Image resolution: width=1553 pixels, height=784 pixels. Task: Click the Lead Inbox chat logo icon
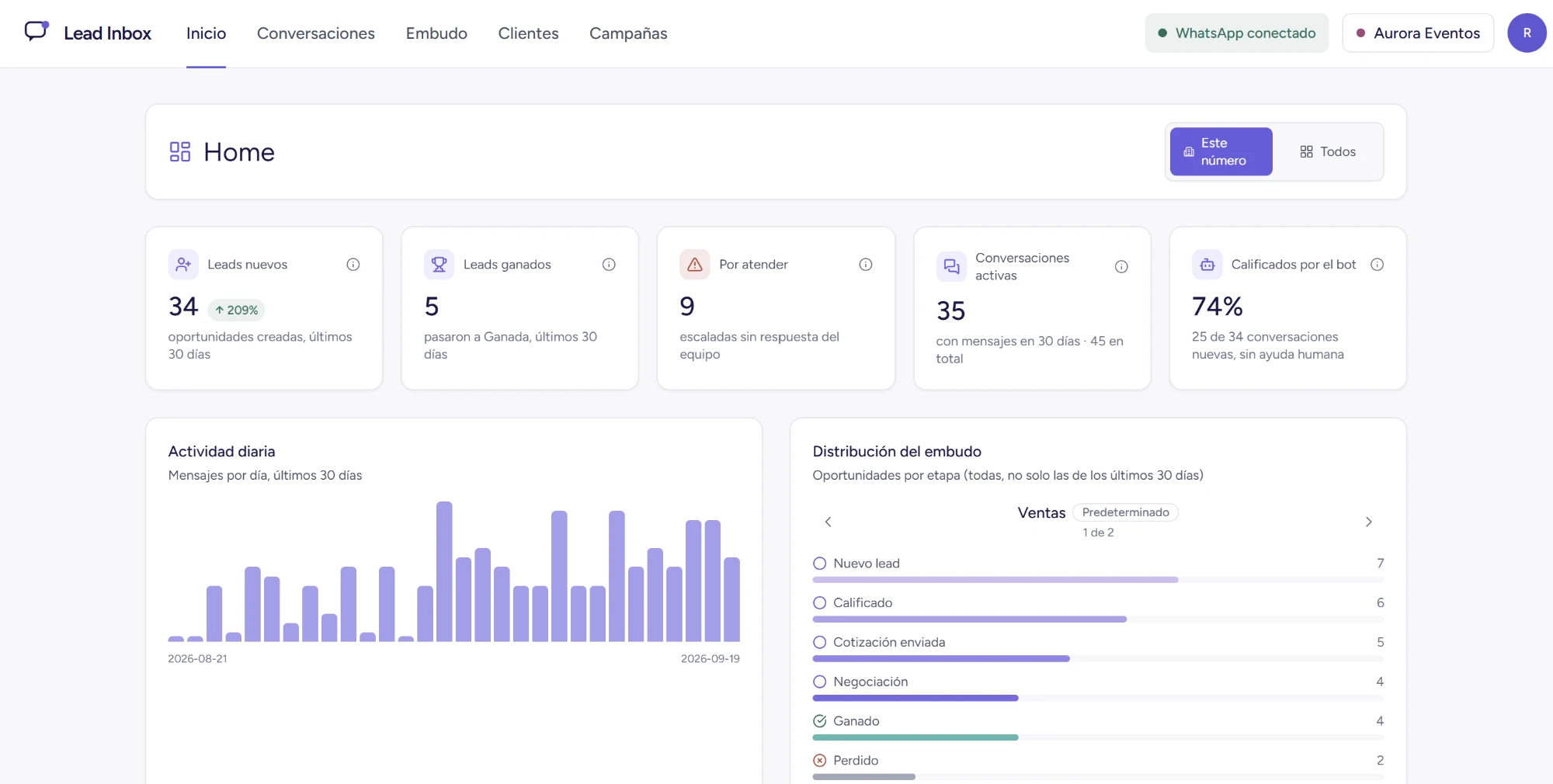click(36, 31)
